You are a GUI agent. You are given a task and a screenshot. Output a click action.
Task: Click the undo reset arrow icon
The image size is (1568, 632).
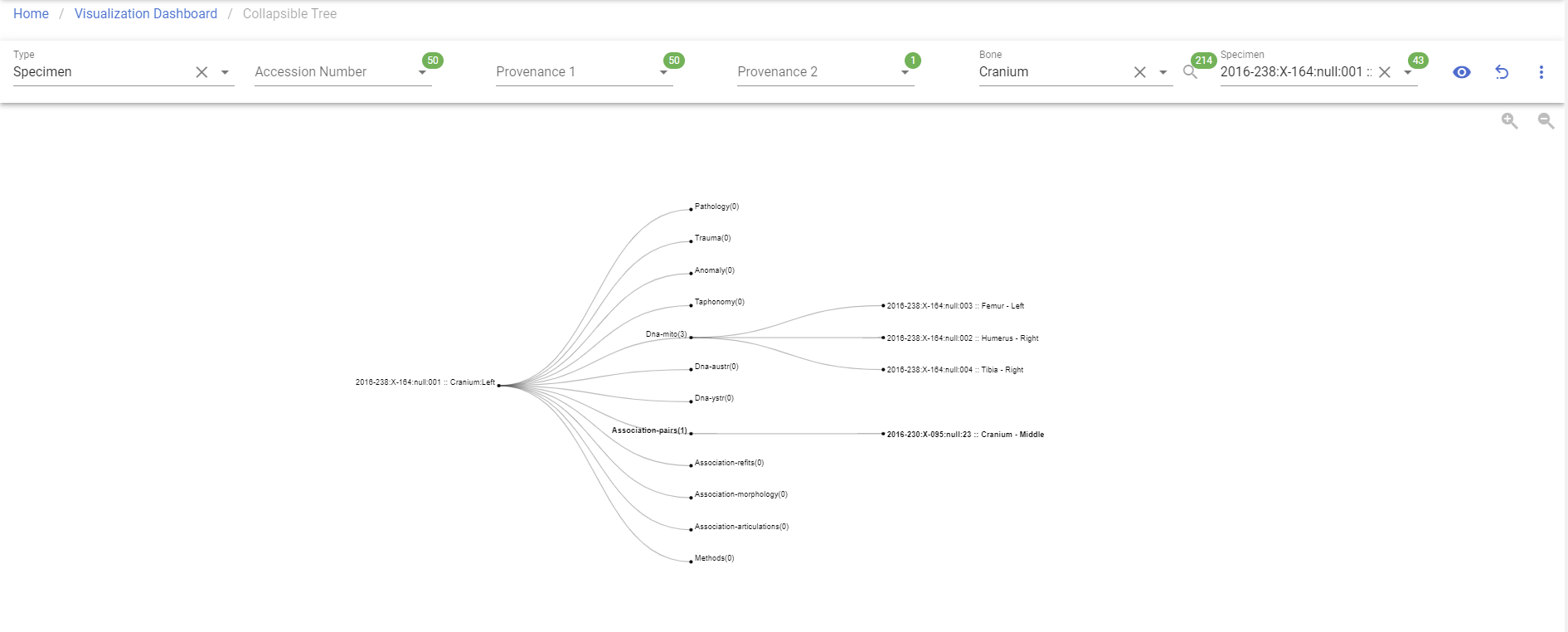point(1502,72)
